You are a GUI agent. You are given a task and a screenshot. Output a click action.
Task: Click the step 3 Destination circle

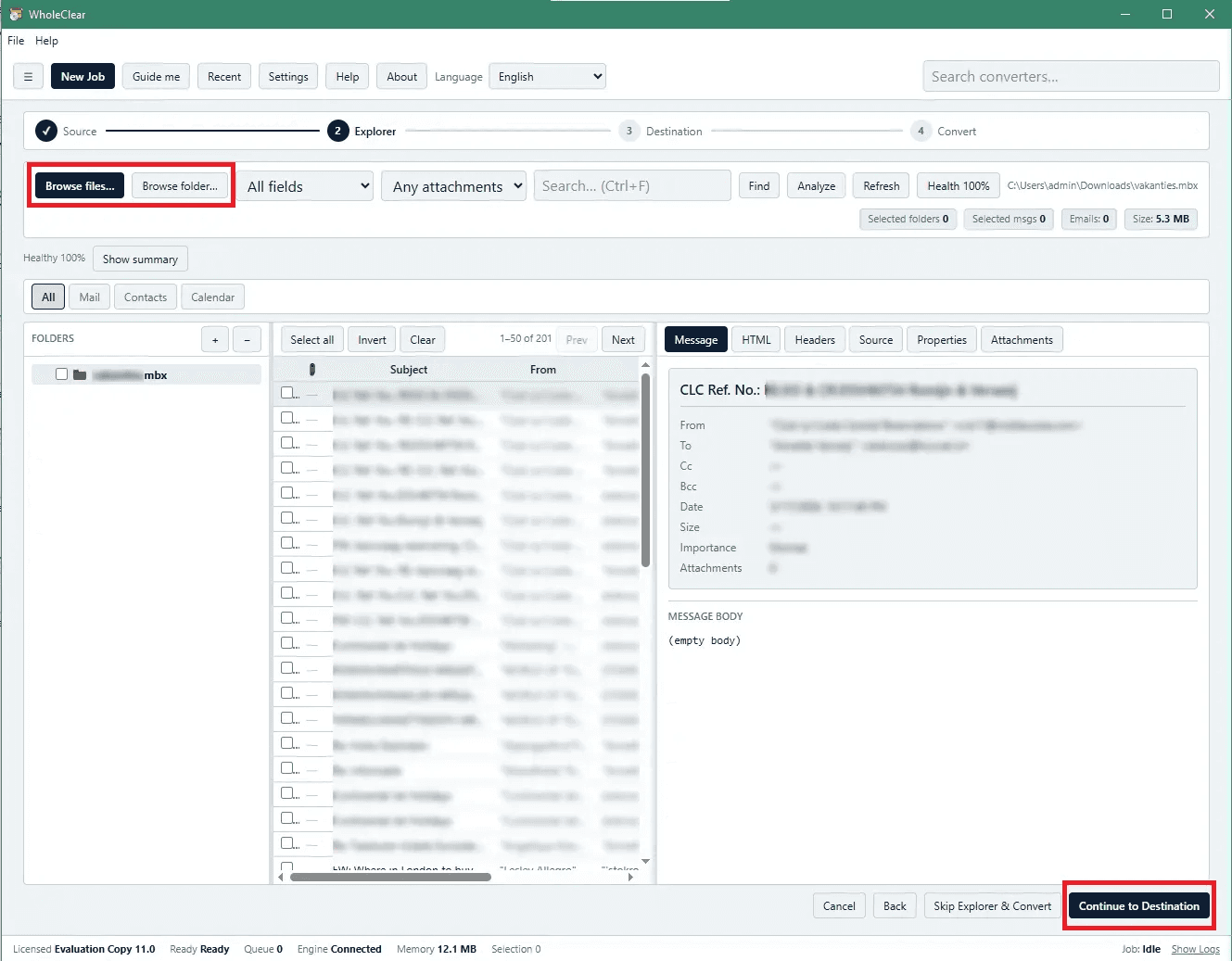(629, 131)
